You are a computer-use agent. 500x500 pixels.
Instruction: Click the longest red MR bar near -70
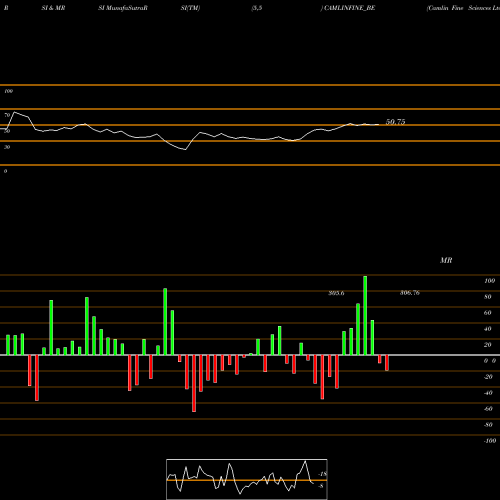coord(194,383)
